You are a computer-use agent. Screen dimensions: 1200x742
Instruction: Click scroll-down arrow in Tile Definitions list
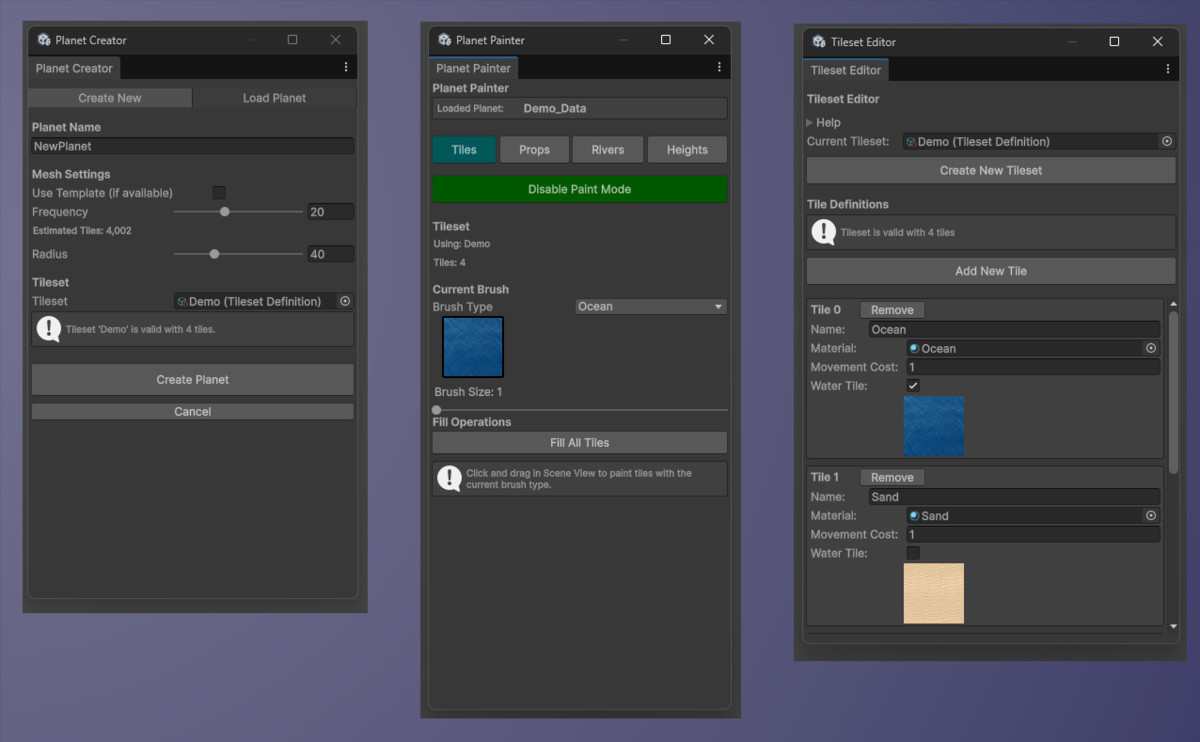[1173, 626]
